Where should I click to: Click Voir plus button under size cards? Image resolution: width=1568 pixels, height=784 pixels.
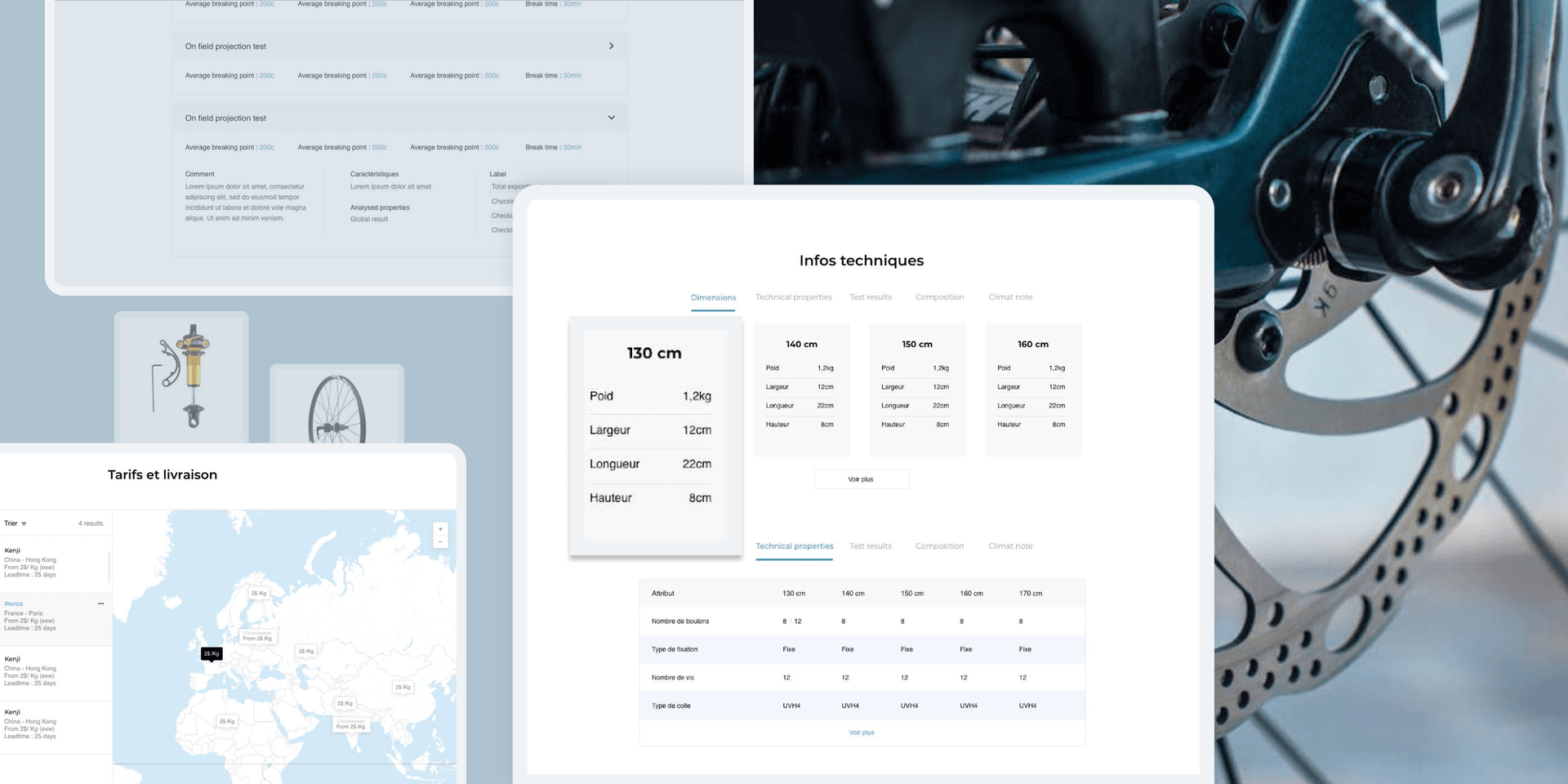click(861, 479)
